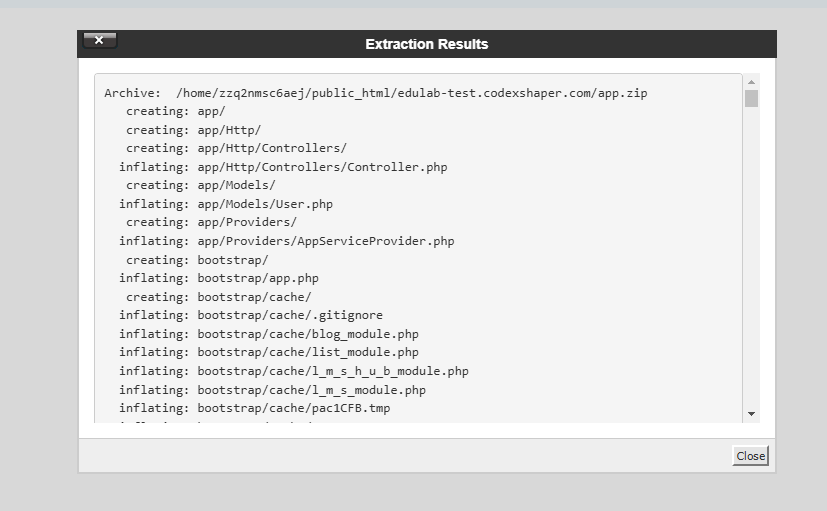Select the l_m_s_h_u_b_module.php line
The image size is (827, 511).
[293, 371]
